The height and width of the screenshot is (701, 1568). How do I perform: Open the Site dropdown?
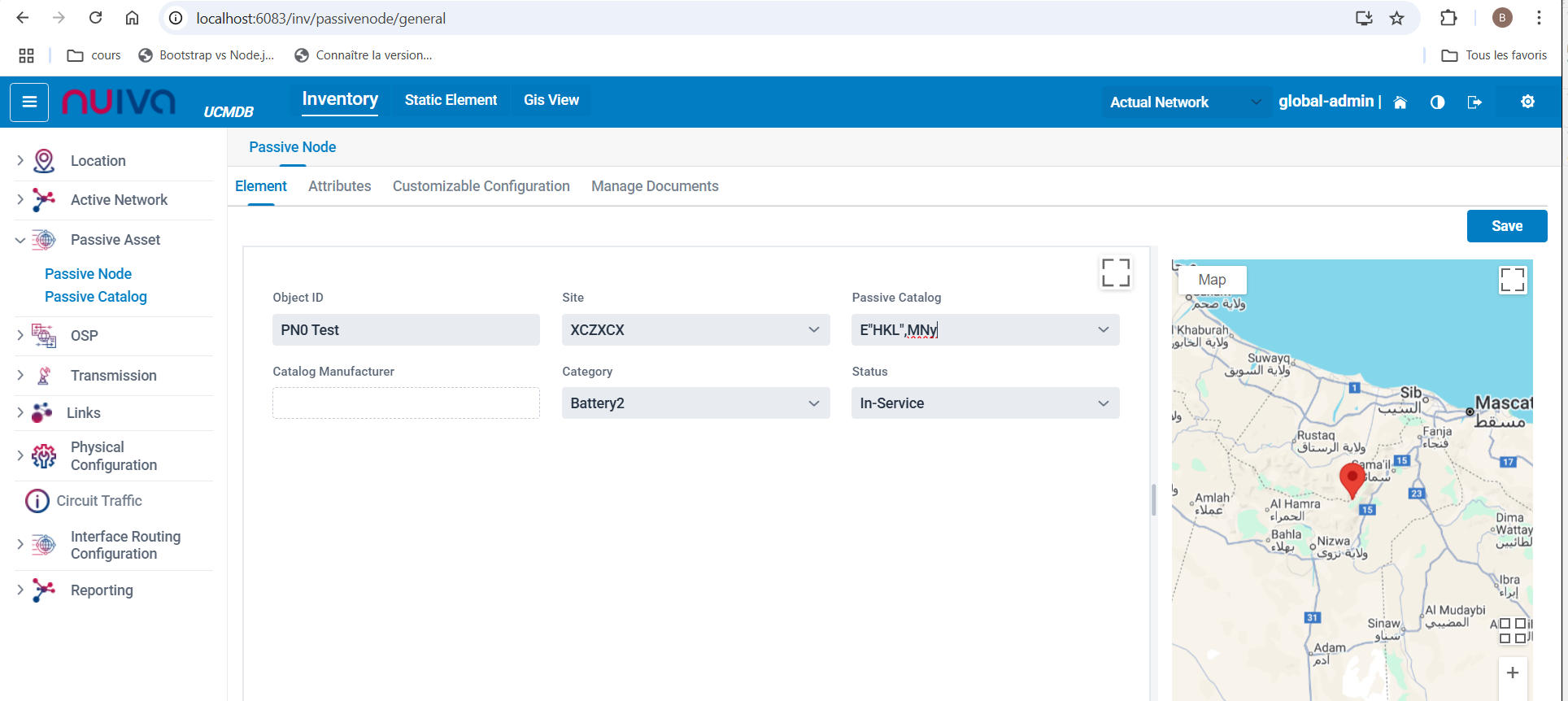point(695,330)
